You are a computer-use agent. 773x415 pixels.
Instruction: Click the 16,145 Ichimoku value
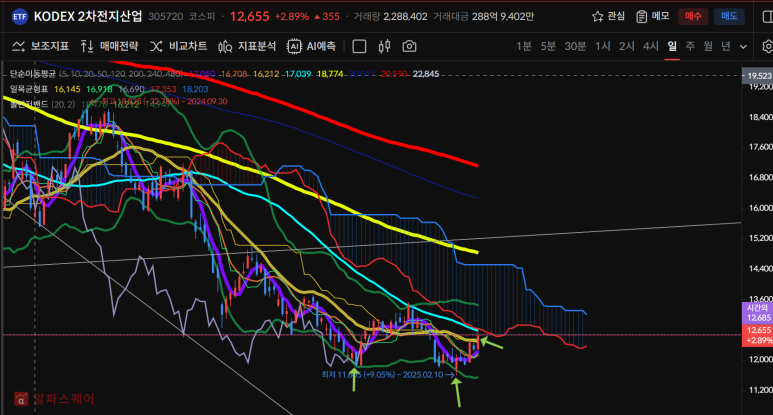(x=67, y=89)
